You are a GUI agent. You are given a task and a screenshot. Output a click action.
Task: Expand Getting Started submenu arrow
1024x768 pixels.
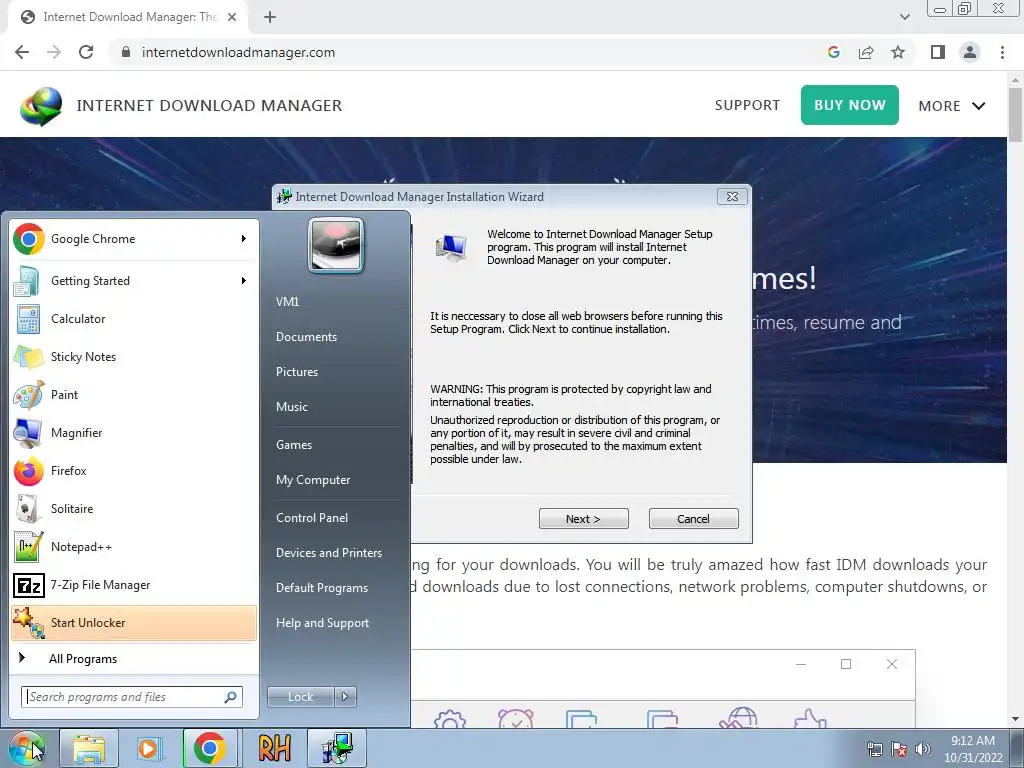tap(244, 281)
